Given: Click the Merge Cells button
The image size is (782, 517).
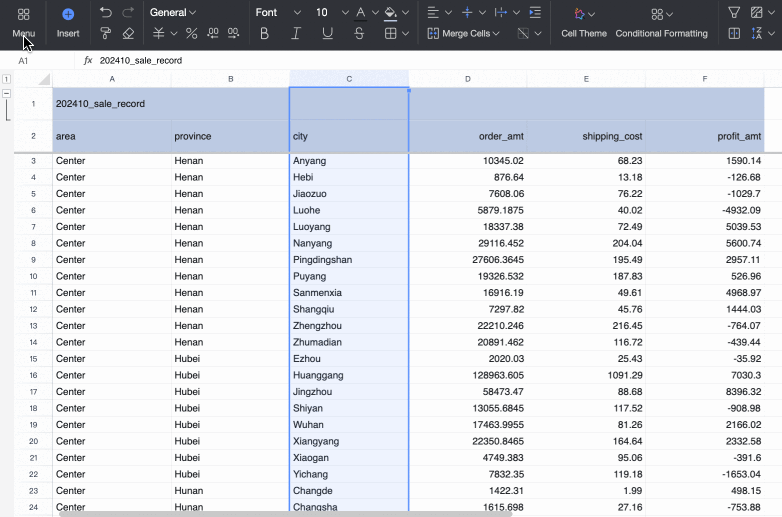Looking at the screenshot, I should (x=465, y=33).
